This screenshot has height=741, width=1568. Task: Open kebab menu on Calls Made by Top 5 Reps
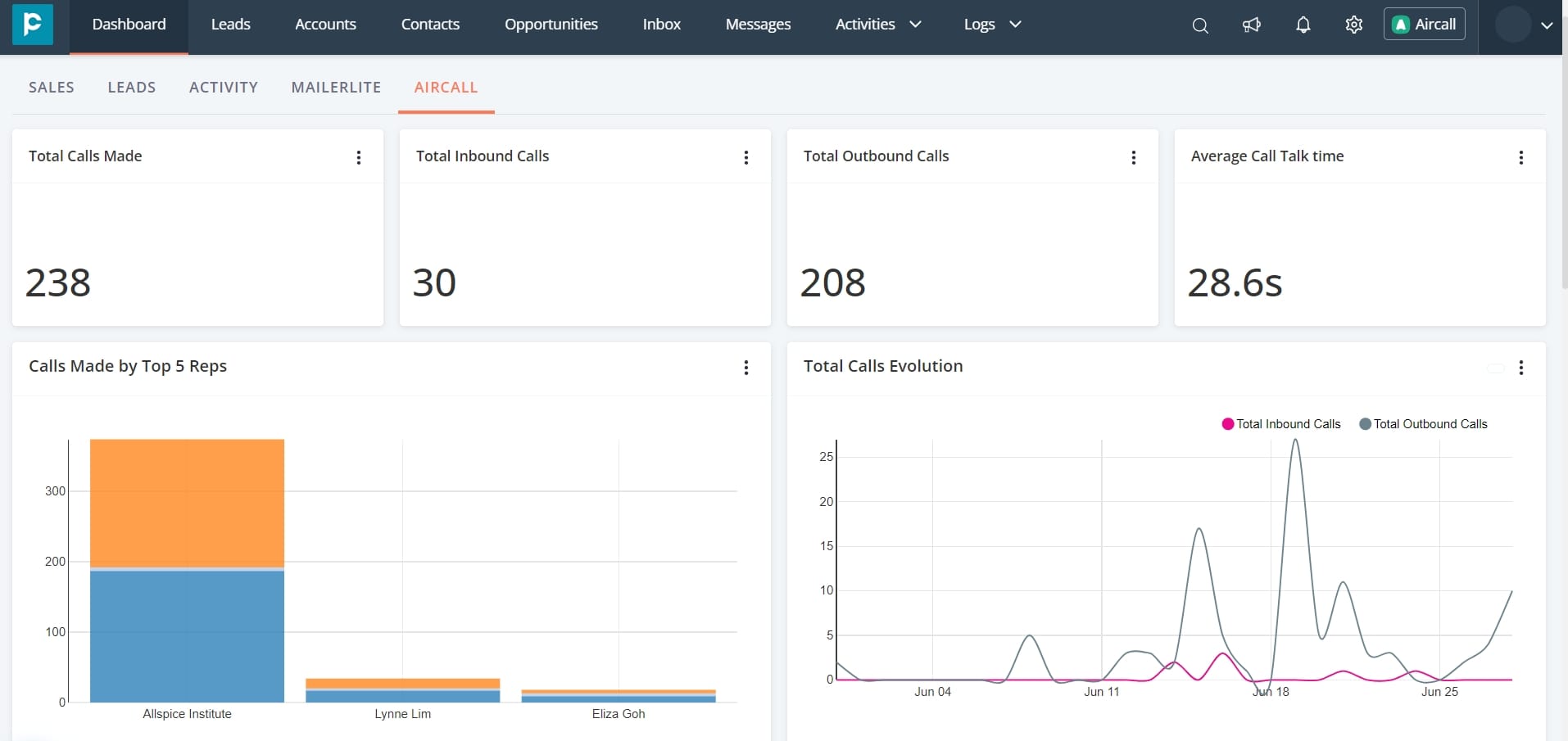[746, 368]
